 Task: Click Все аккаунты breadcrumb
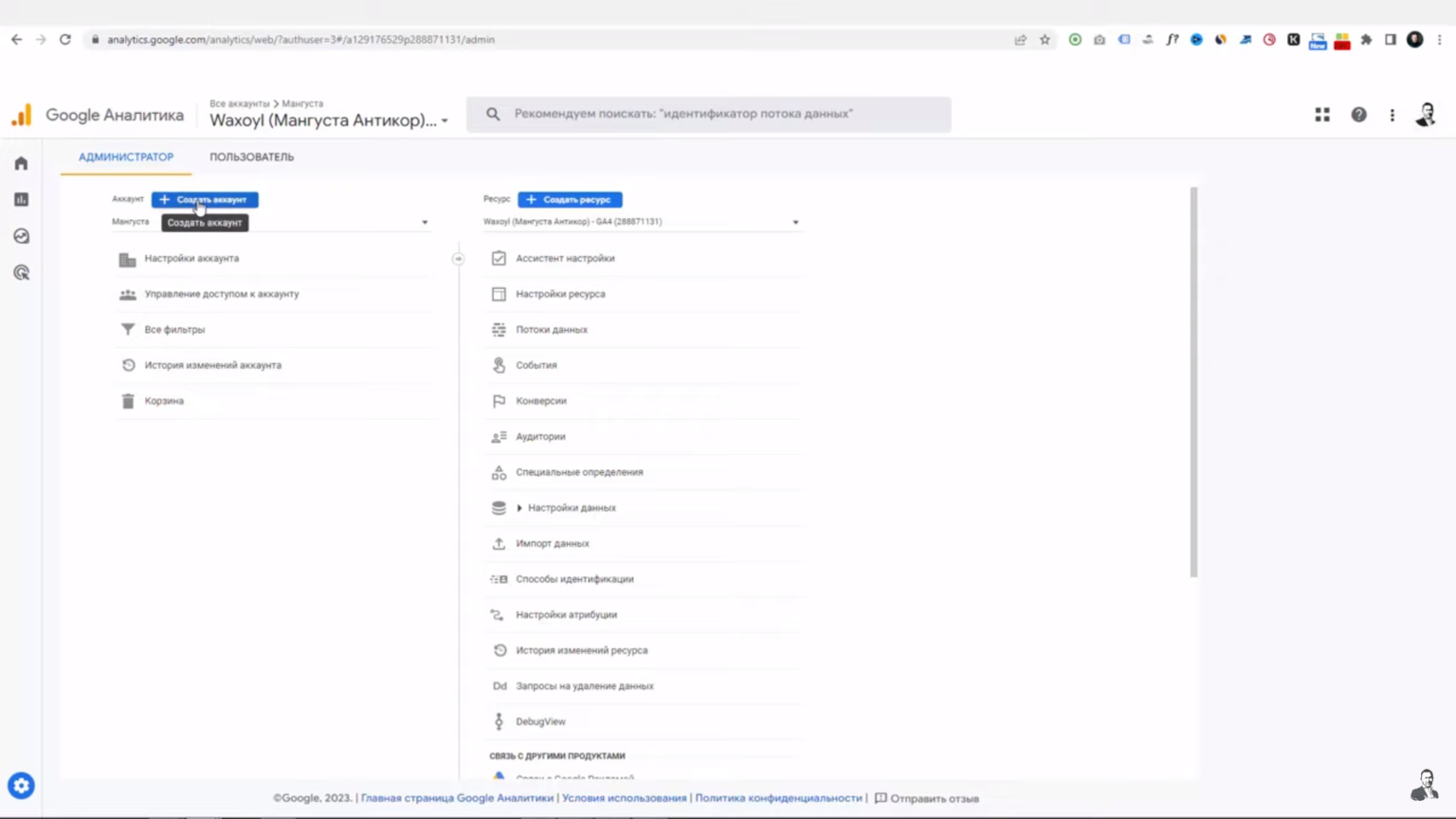[240, 103]
